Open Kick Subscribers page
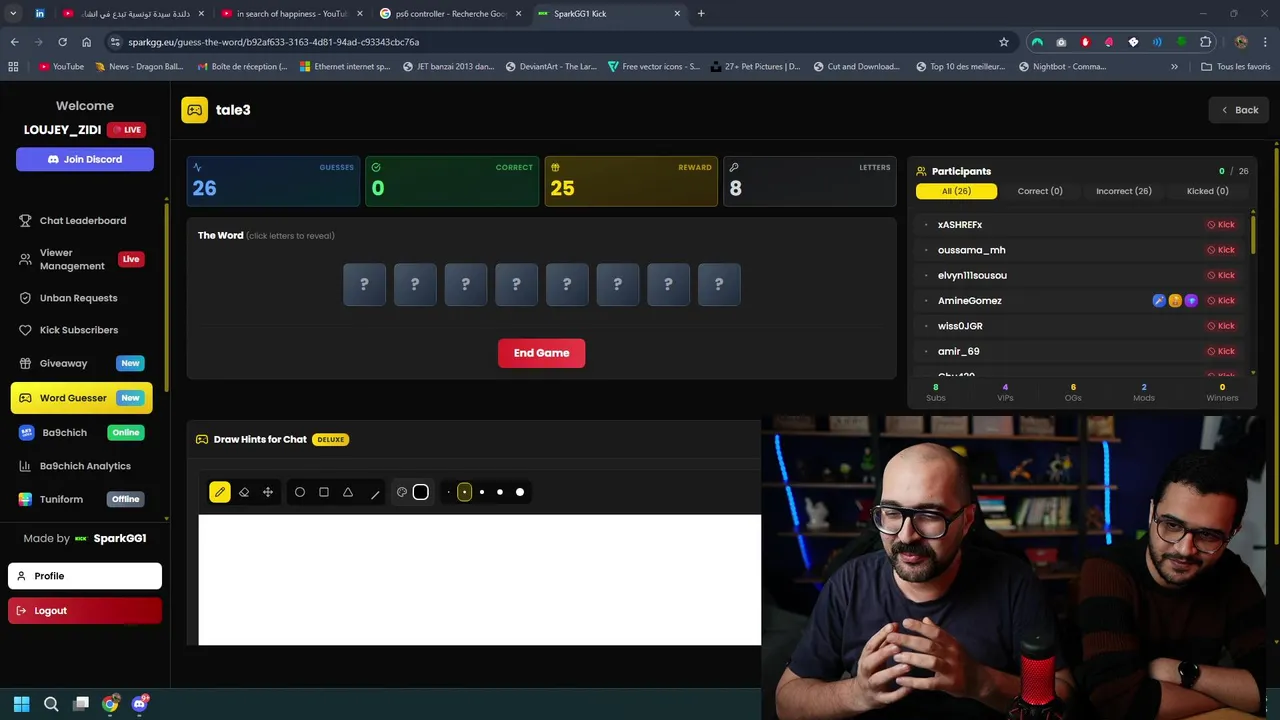Screen dimensions: 1280x720 coord(84,330)
